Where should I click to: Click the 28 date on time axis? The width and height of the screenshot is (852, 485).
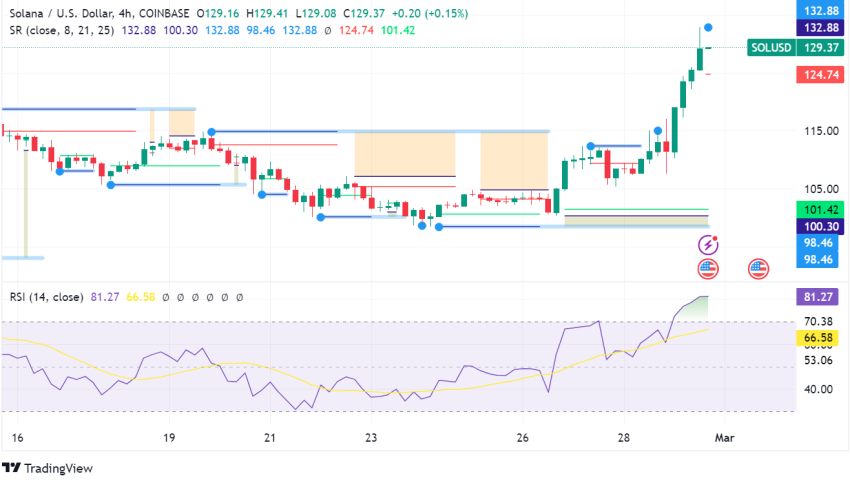623,438
